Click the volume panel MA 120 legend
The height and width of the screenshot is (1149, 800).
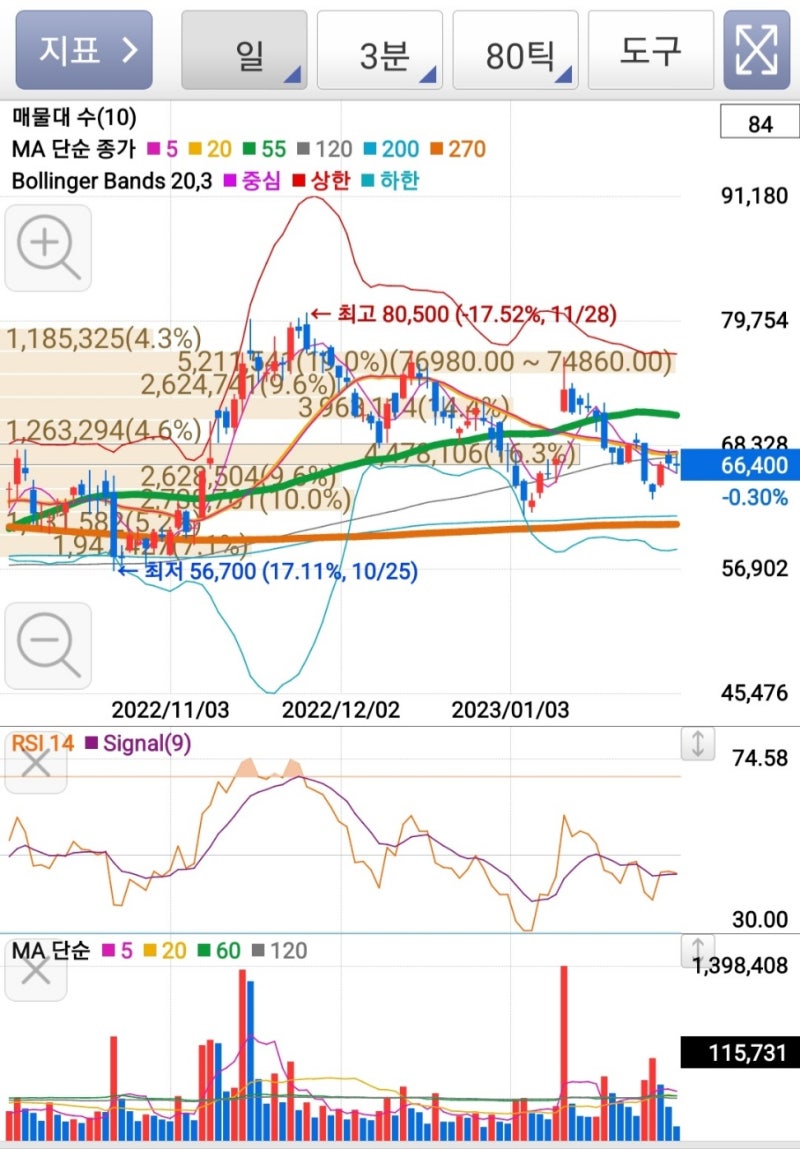pos(279,951)
